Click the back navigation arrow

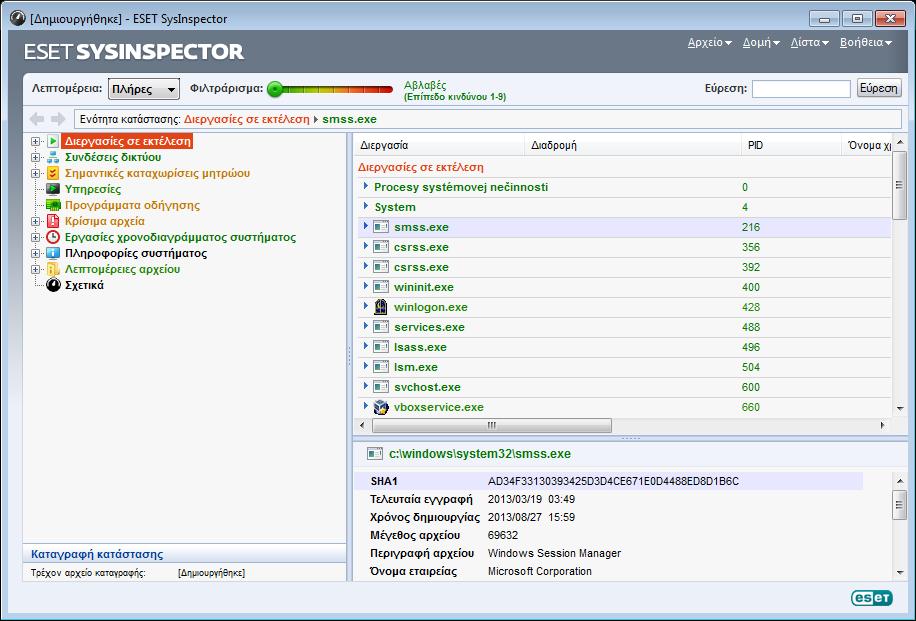(37, 119)
